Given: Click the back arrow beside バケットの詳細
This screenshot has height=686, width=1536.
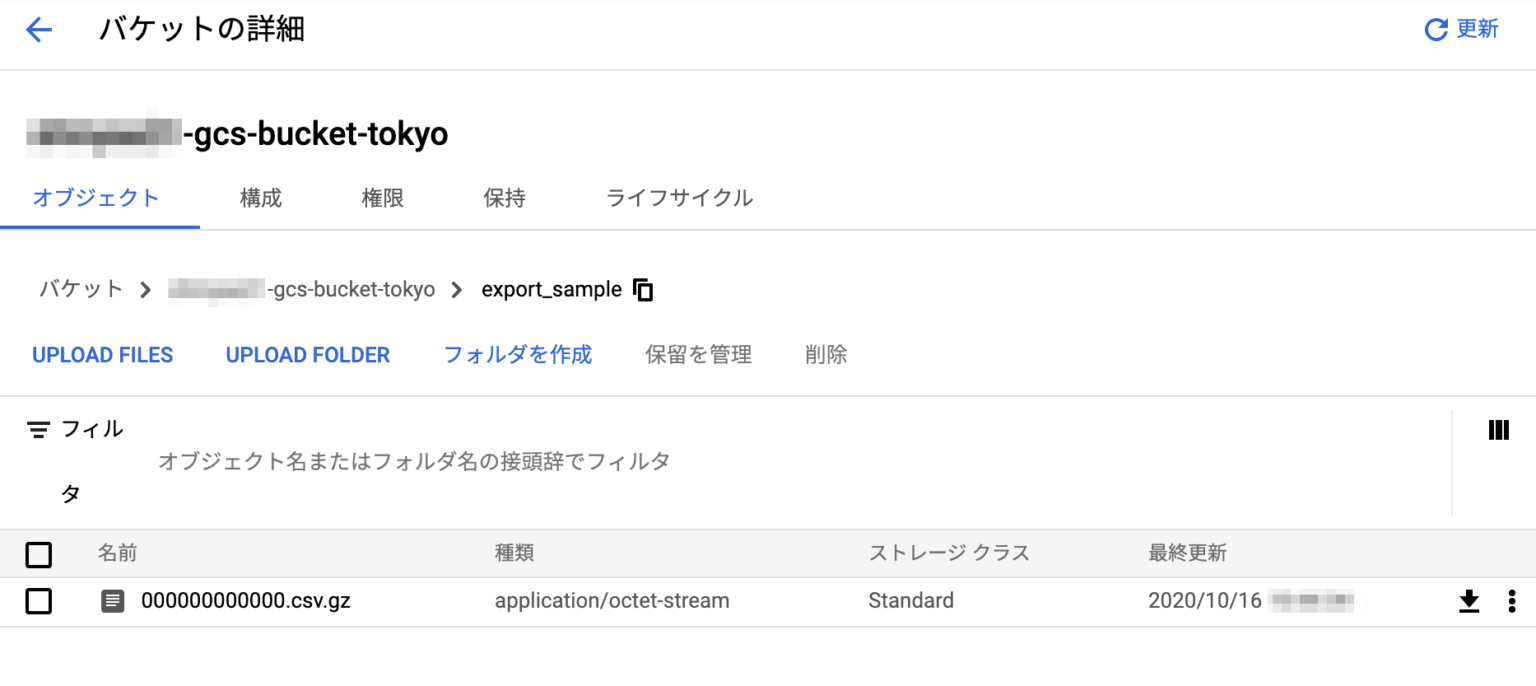Looking at the screenshot, I should (x=38, y=29).
